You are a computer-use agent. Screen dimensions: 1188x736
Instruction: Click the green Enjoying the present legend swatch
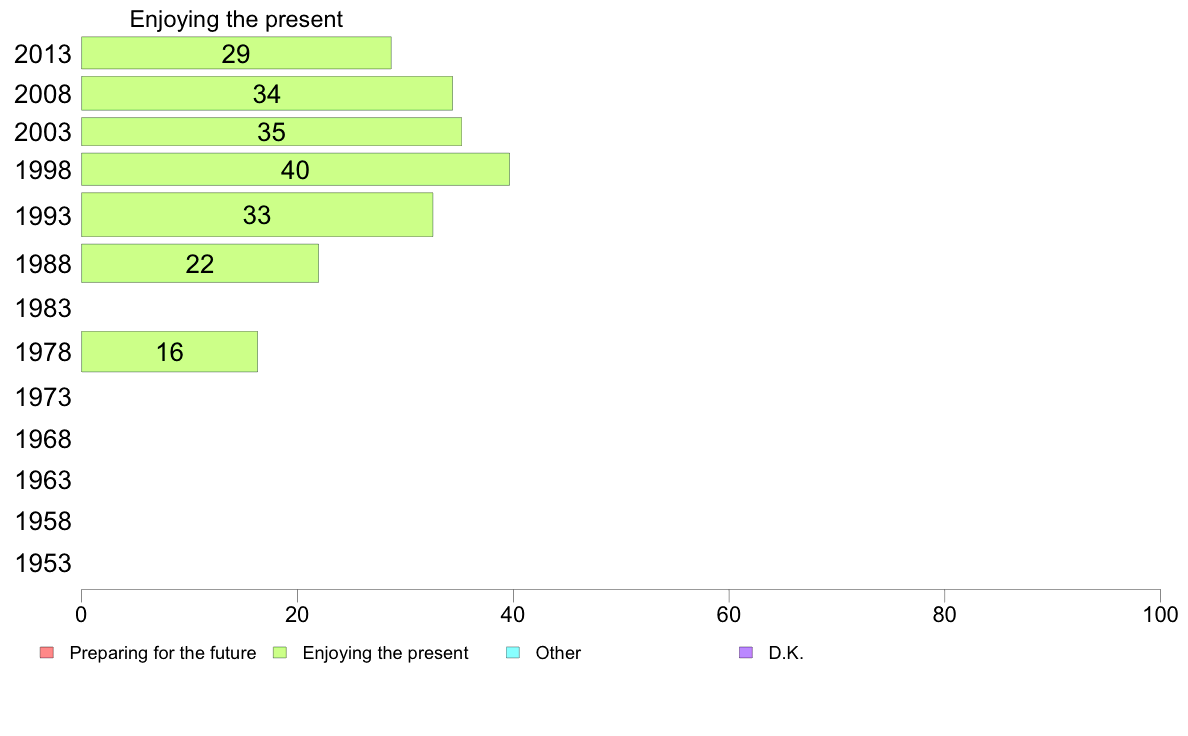280,653
